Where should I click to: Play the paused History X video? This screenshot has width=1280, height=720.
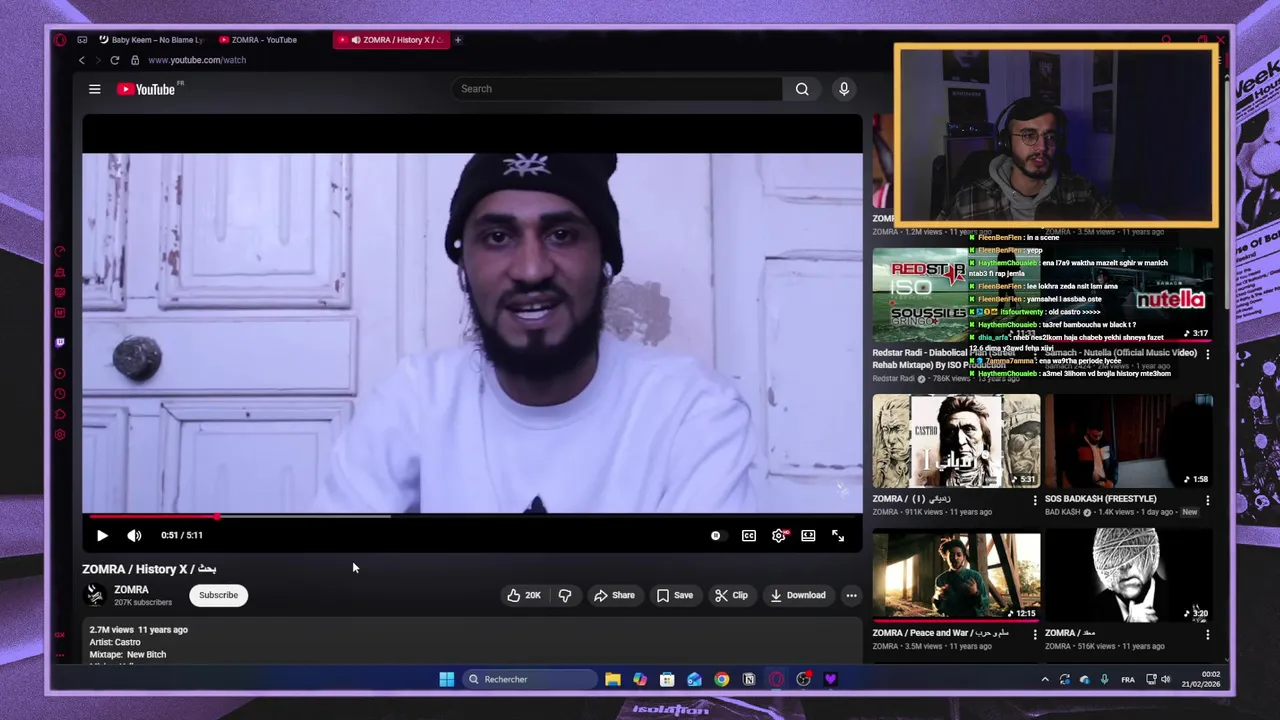click(102, 536)
